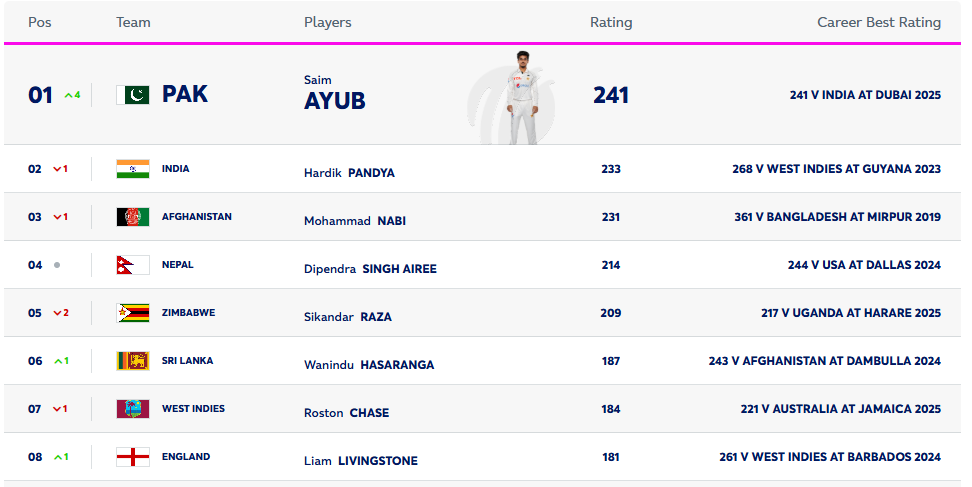Click the Sri Lanka flag icon

click(x=132, y=361)
